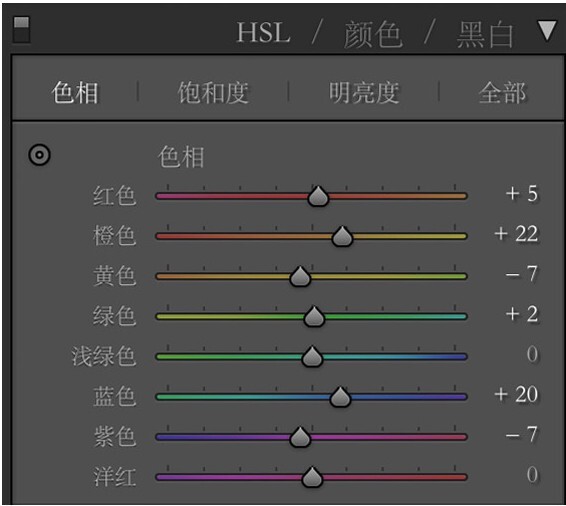This screenshot has width=566, height=506.
Task: Select the 颜色 panel mode
Action: (373, 34)
